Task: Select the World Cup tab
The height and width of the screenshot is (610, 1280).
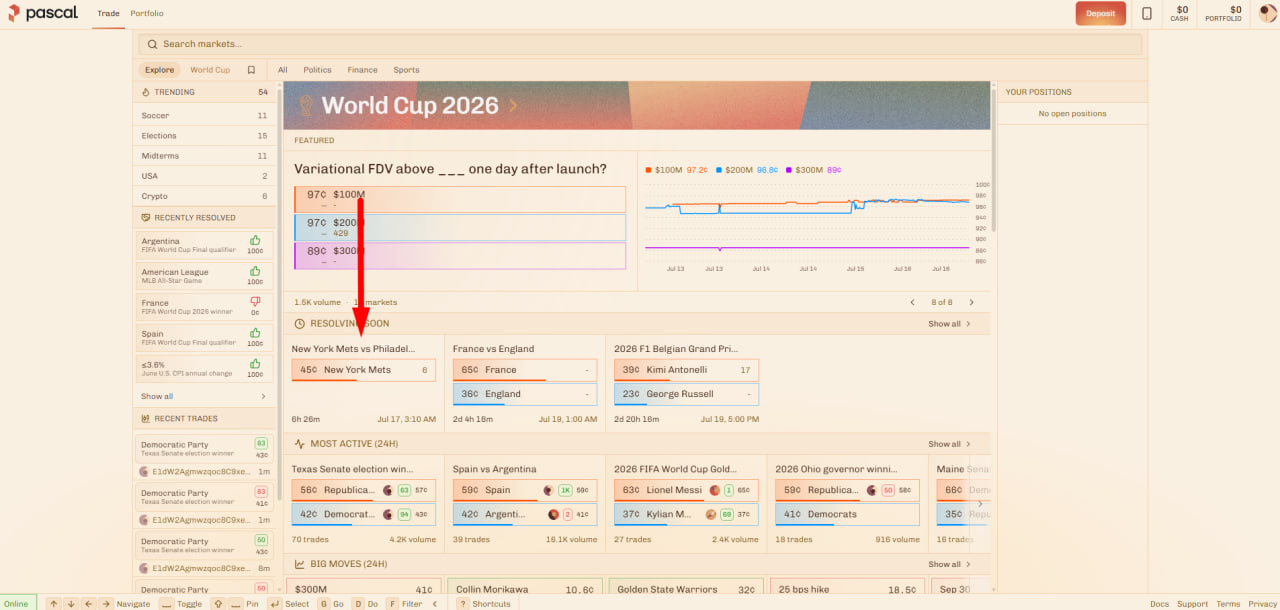Action: point(210,70)
